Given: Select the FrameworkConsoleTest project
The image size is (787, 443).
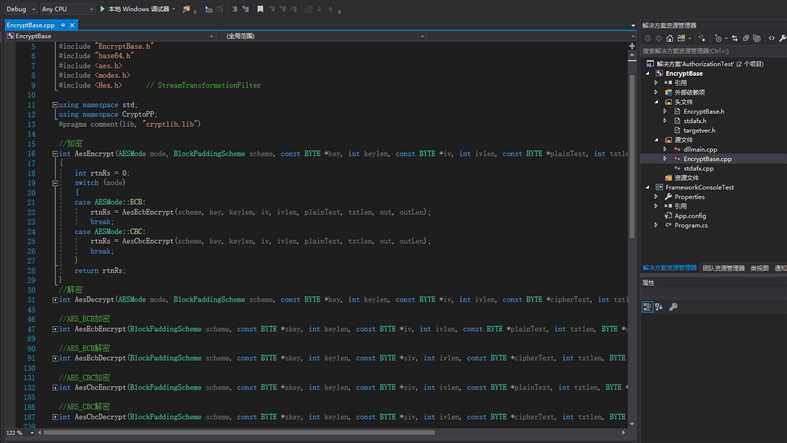Looking at the screenshot, I should coord(699,187).
